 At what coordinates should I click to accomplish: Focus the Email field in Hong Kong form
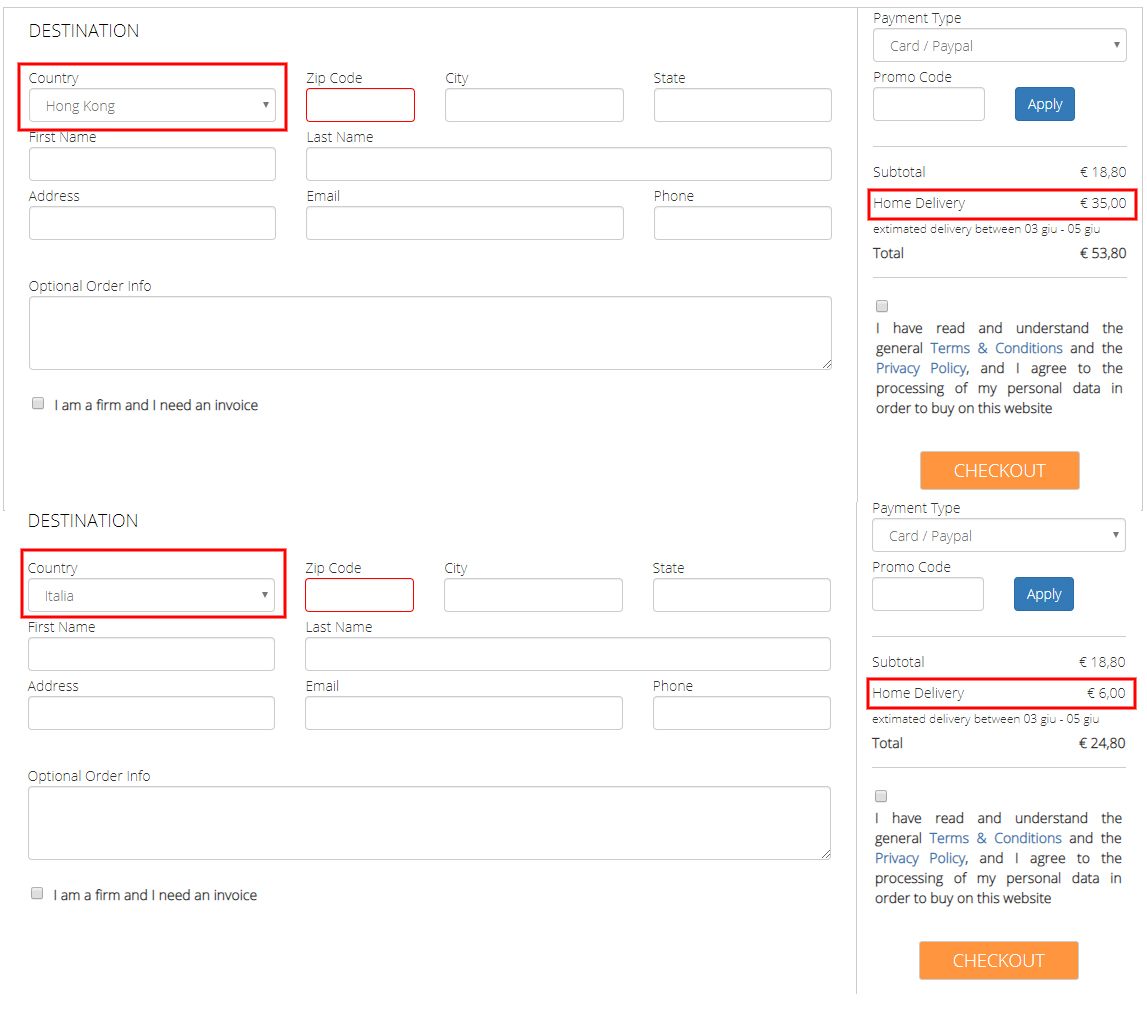point(464,223)
